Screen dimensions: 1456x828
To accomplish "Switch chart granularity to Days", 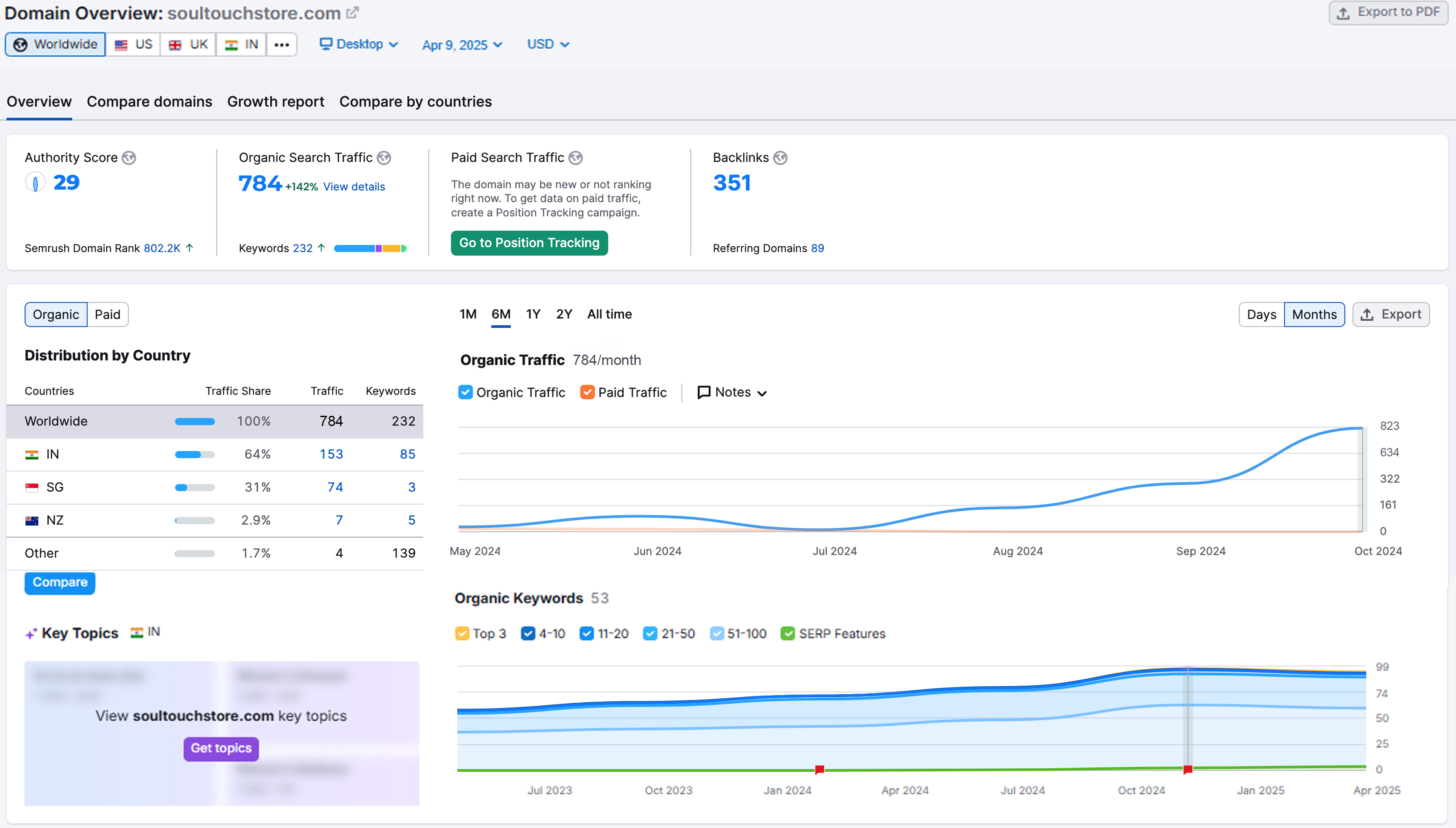I will (x=1261, y=315).
